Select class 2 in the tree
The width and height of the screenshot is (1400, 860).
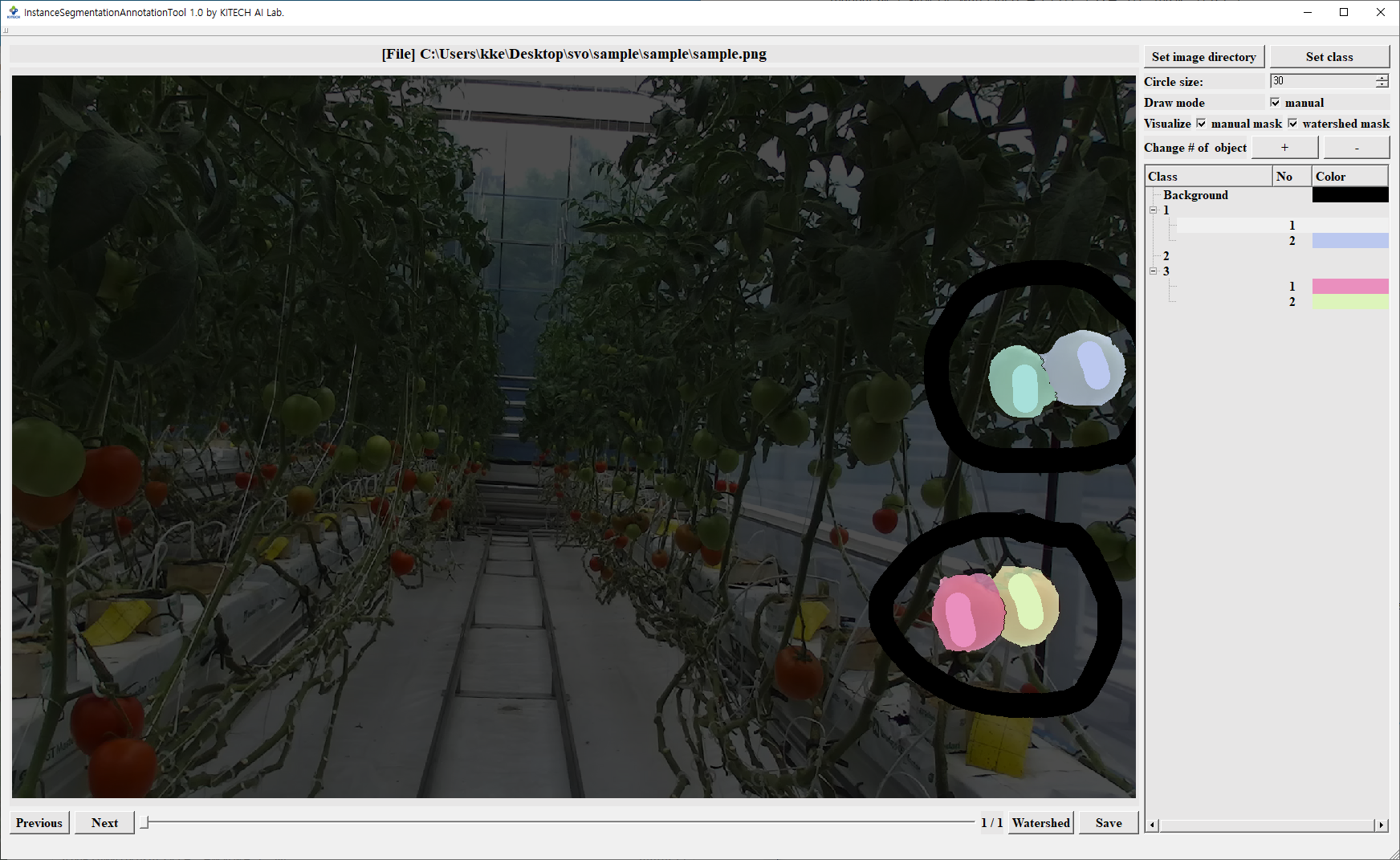(x=1166, y=256)
